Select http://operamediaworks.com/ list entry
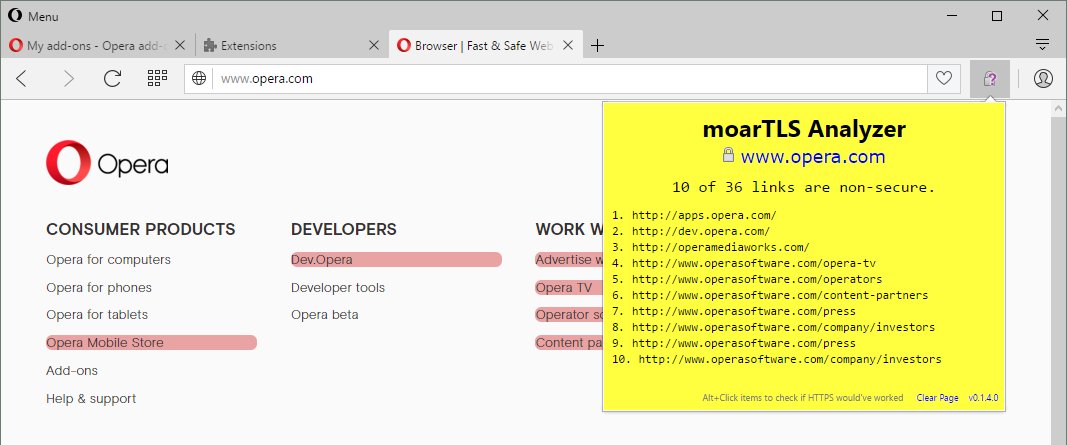Viewport: 1067px width, 445px height. (x=721, y=248)
